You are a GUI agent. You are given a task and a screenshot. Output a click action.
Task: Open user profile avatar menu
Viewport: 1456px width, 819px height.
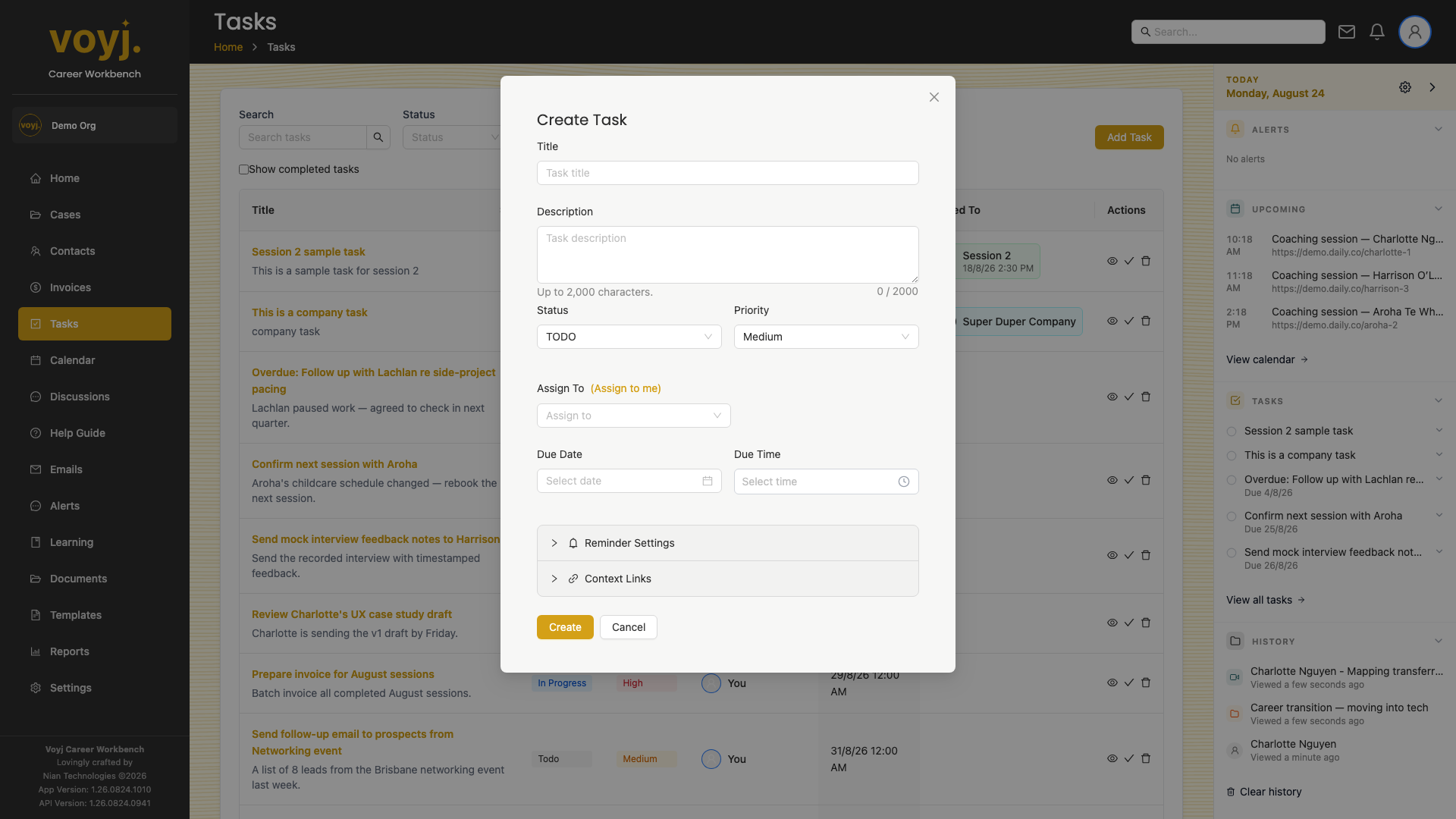click(x=1415, y=32)
